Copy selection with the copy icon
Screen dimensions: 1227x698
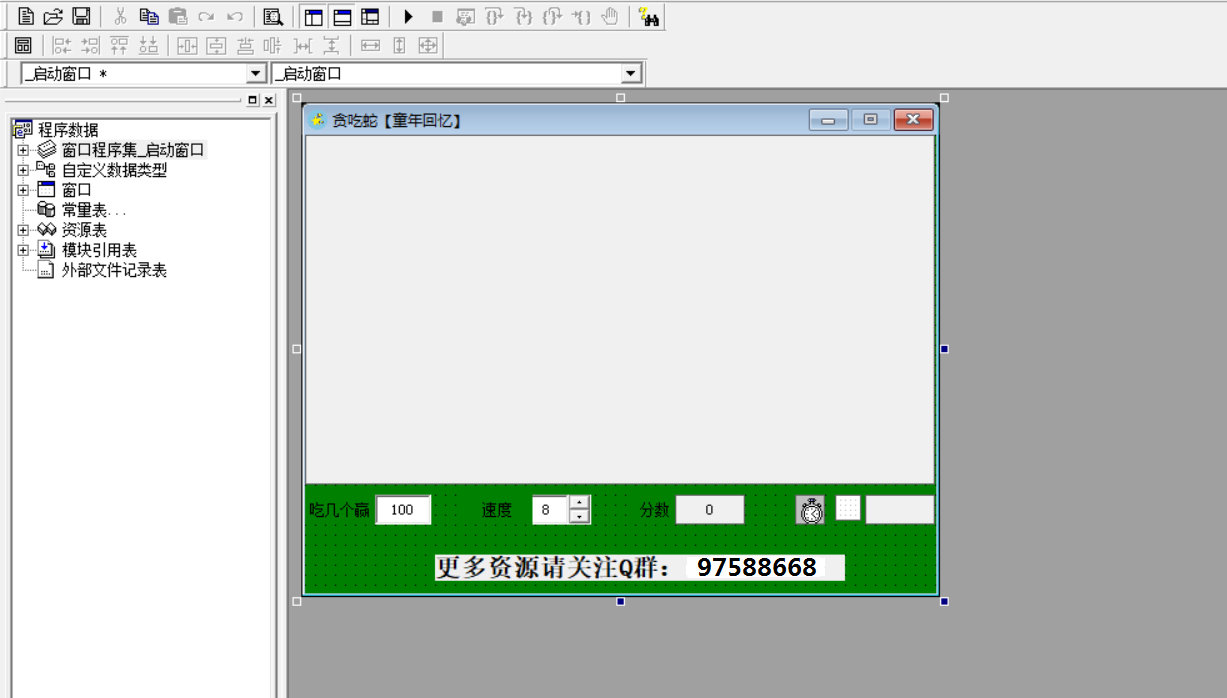click(149, 16)
